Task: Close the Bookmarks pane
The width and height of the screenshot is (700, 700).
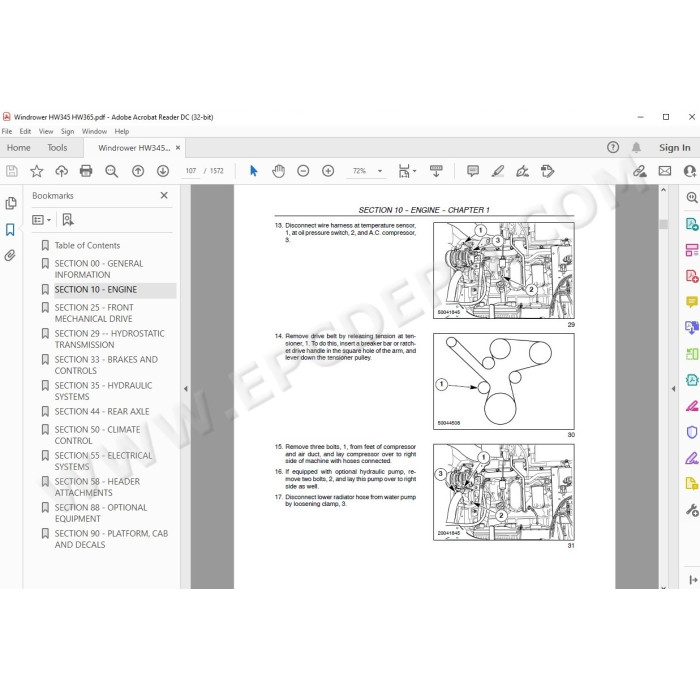Action: [164, 195]
